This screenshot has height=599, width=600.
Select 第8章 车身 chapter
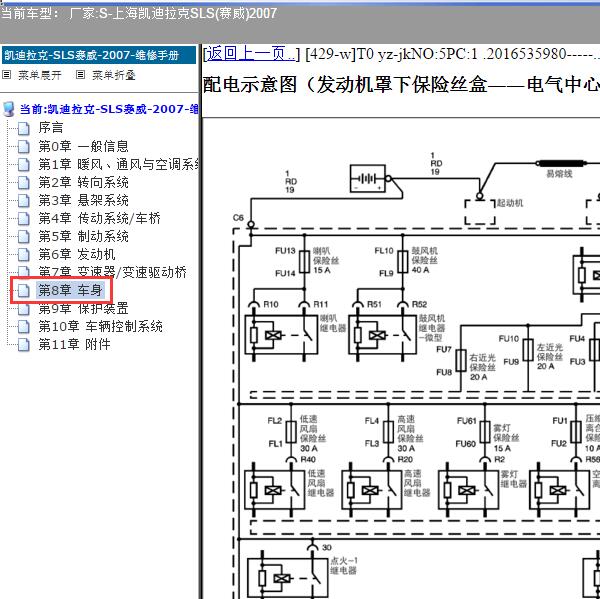pos(70,290)
